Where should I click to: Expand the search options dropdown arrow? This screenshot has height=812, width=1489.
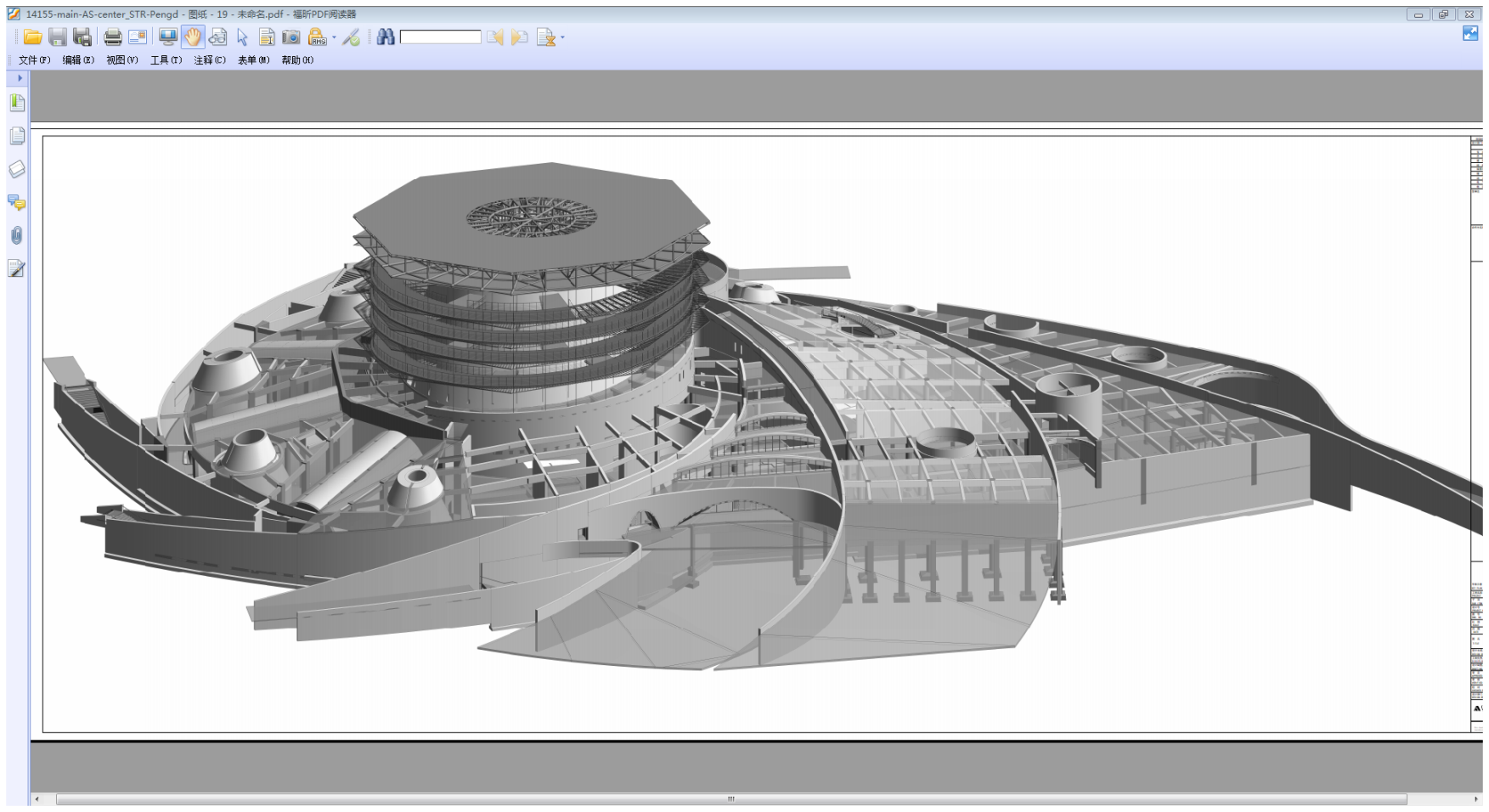(x=562, y=37)
